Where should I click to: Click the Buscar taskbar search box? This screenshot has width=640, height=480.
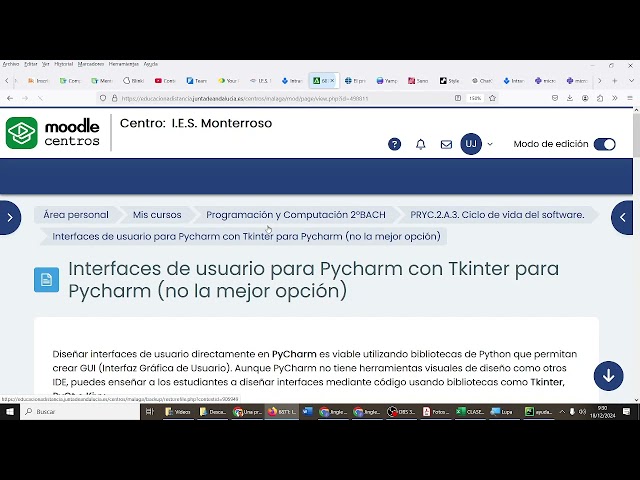click(80, 412)
